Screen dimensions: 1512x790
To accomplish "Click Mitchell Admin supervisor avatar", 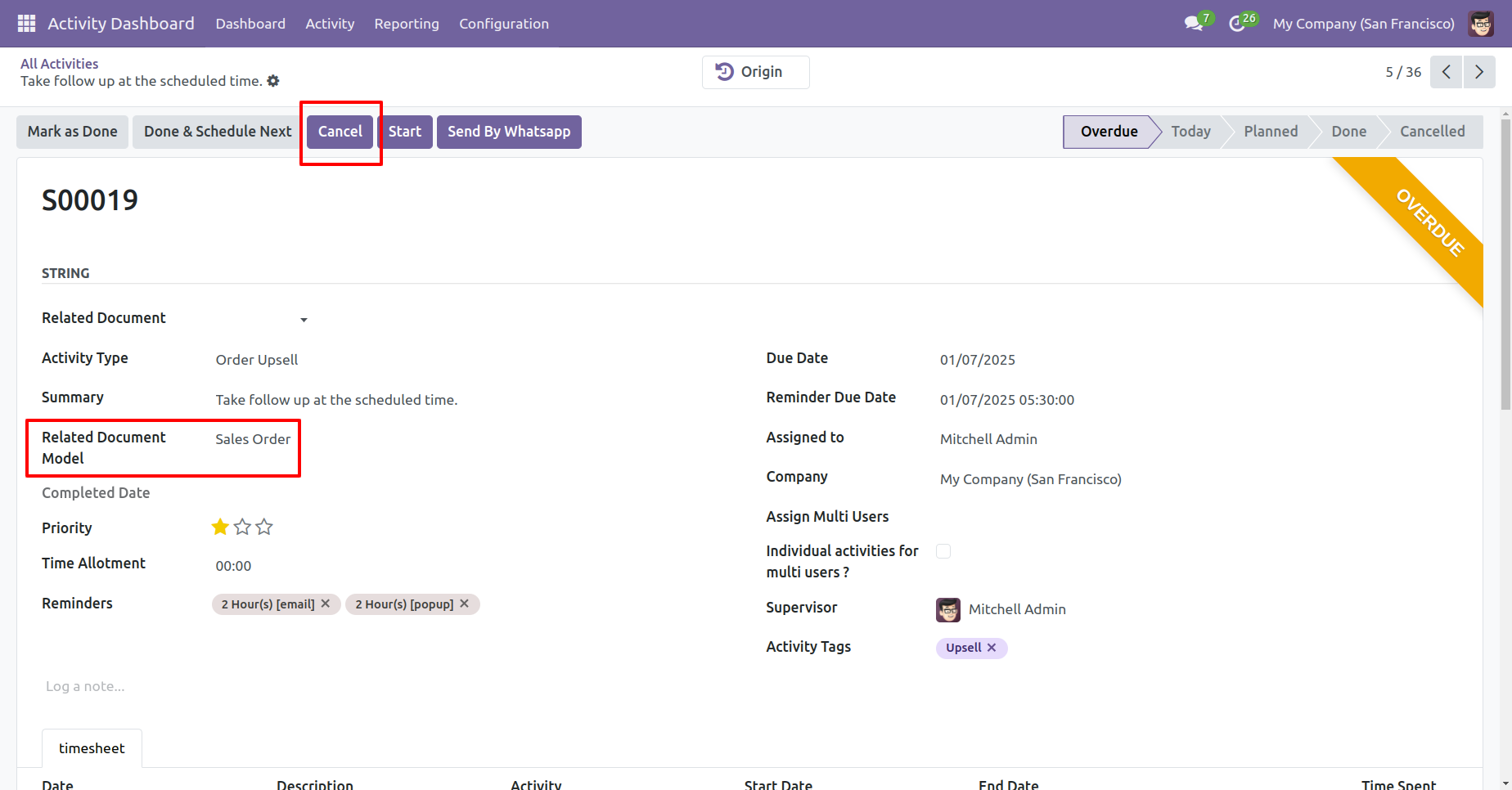I will click(x=948, y=609).
